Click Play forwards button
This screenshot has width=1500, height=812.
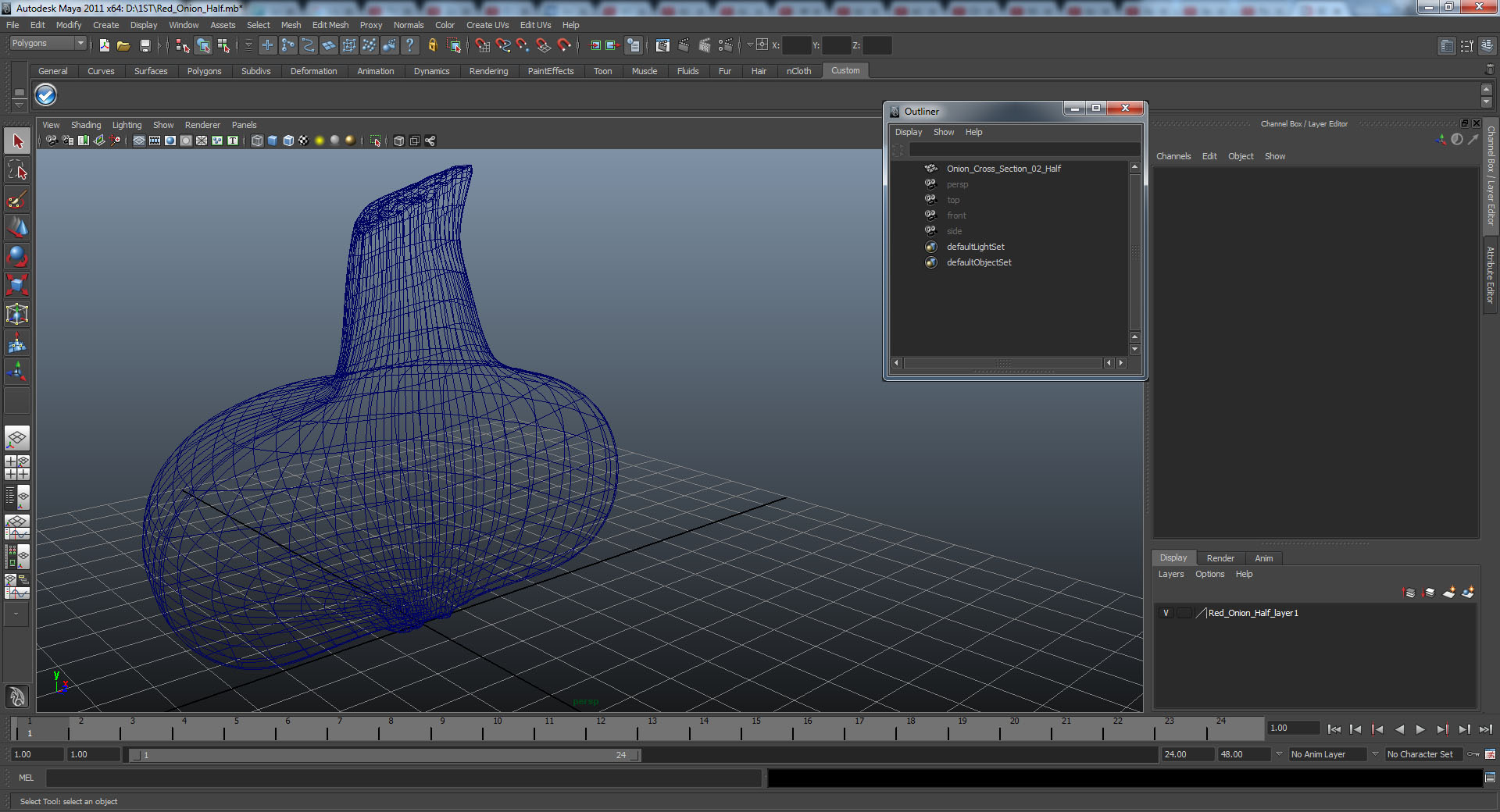pyautogui.click(x=1420, y=729)
